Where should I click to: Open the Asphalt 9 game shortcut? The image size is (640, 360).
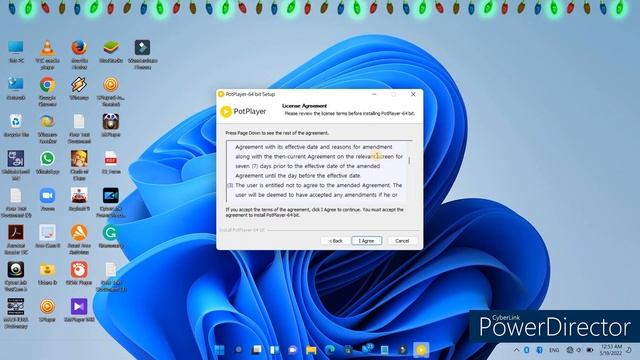click(79, 199)
